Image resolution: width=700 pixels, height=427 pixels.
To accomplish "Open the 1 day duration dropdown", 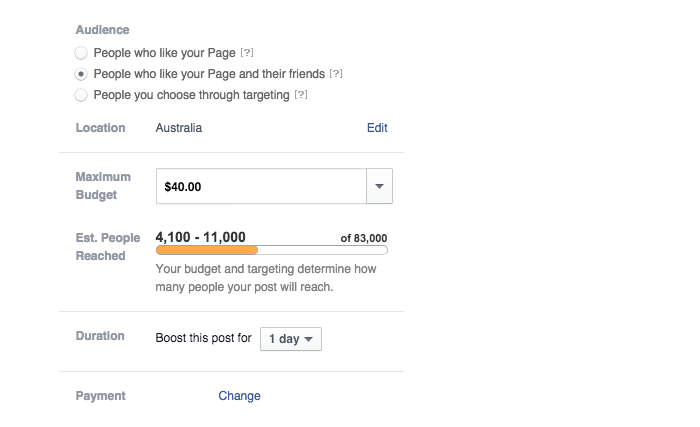I will (291, 339).
